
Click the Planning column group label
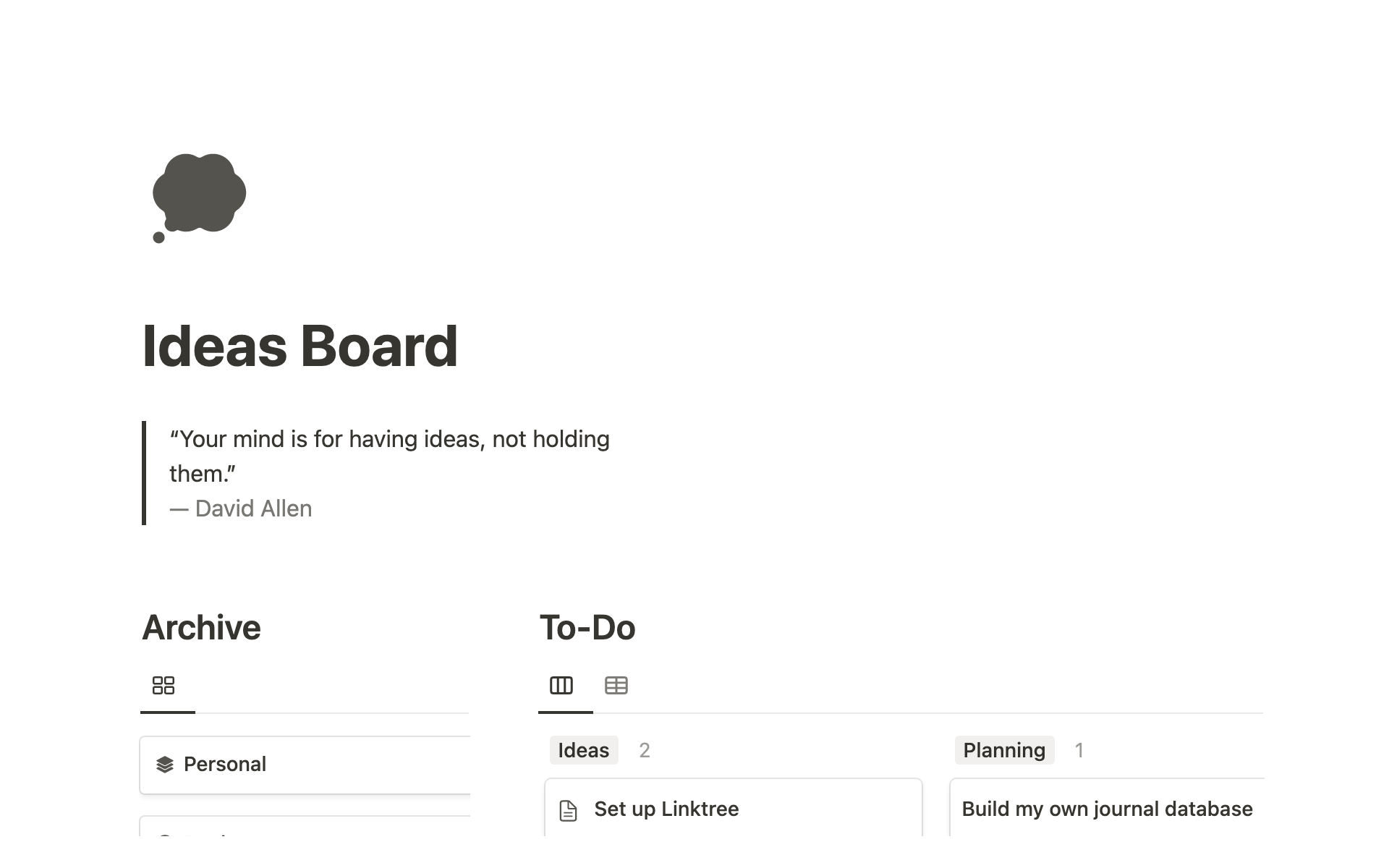click(x=1004, y=750)
